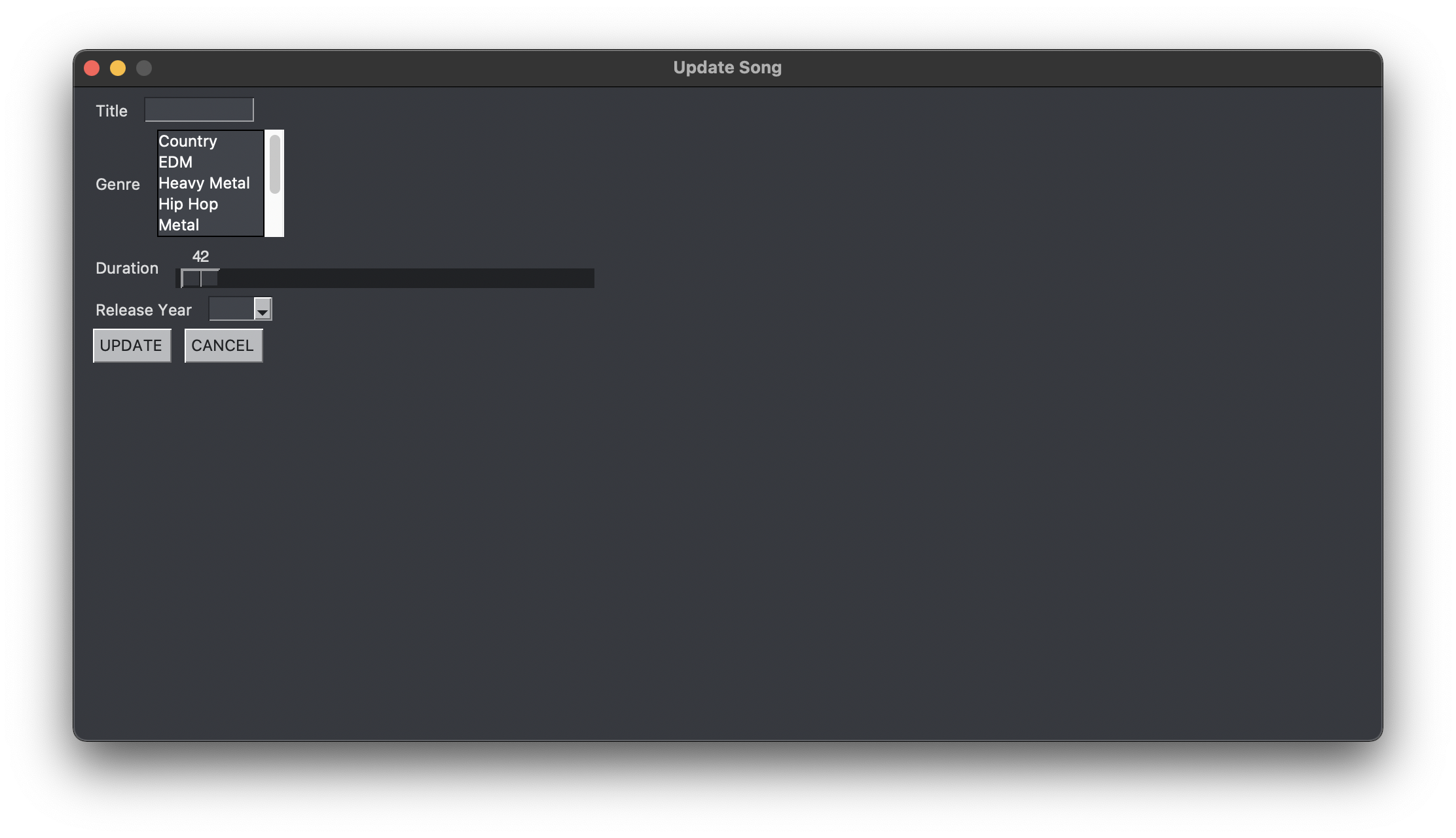The width and height of the screenshot is (1456, 838).
Task: Click the gray full-screen button
Action: (143, 67)
